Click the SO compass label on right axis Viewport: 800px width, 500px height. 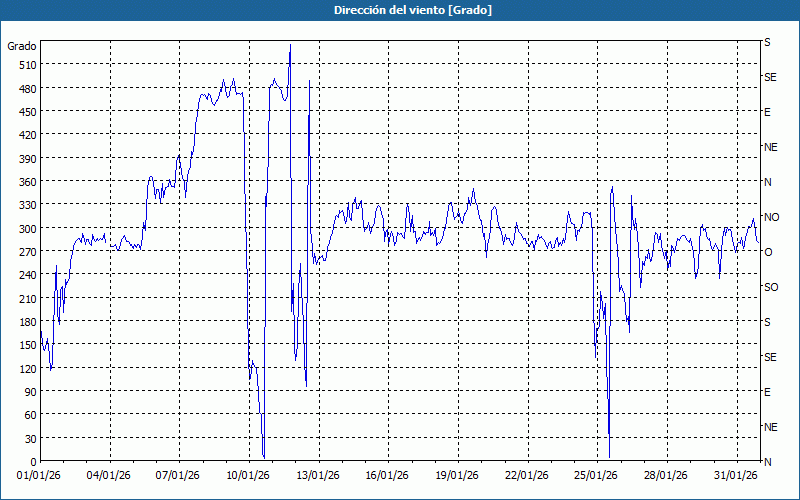pos(771,287)
